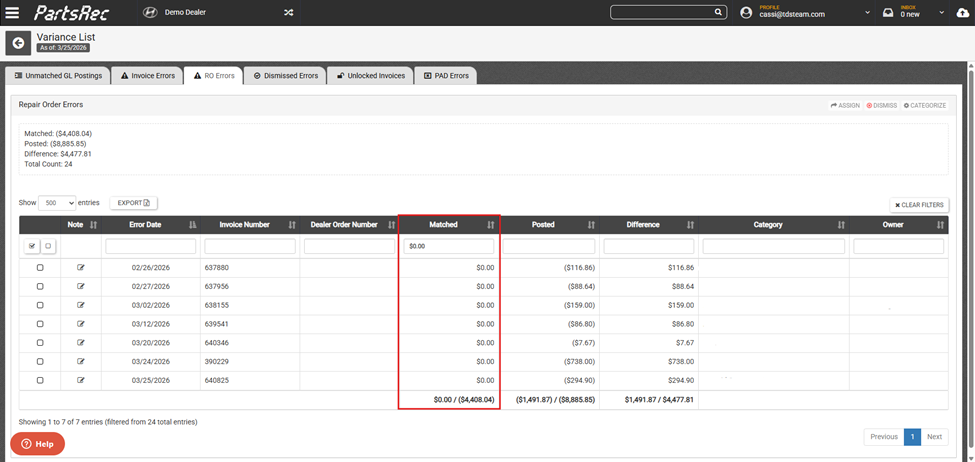975x462 pixels.
Task: Click the user profile avatar icon
Action: click(x=746, y=12)
